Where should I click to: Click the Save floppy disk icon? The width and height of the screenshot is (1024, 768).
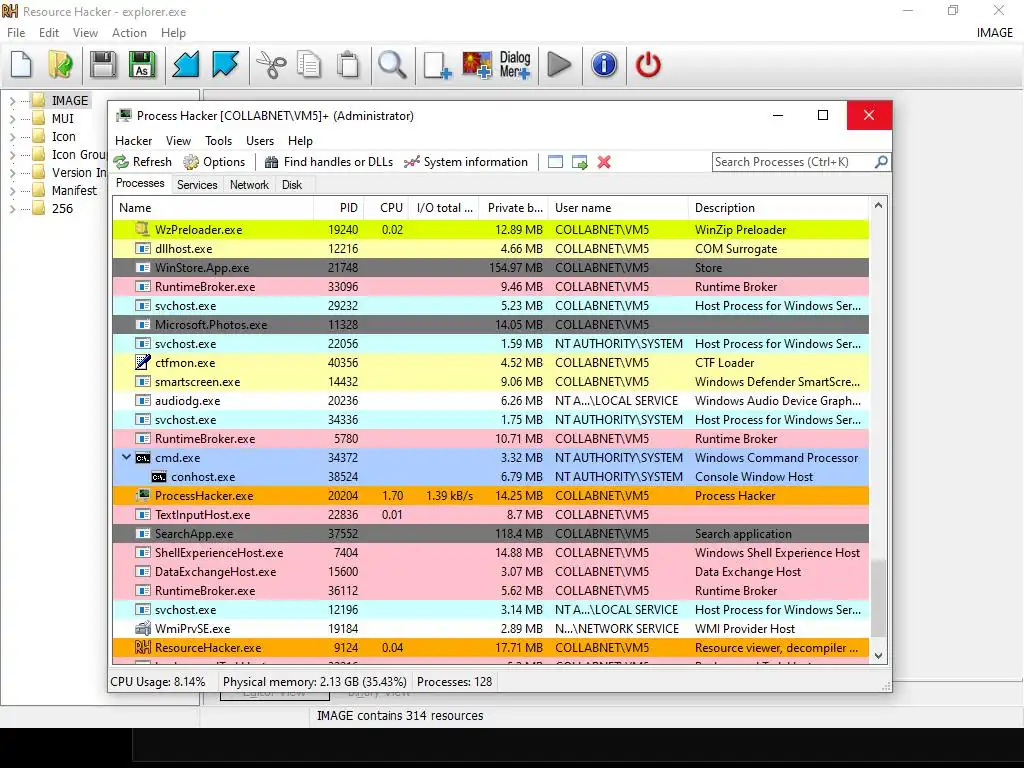click(103, 65)
